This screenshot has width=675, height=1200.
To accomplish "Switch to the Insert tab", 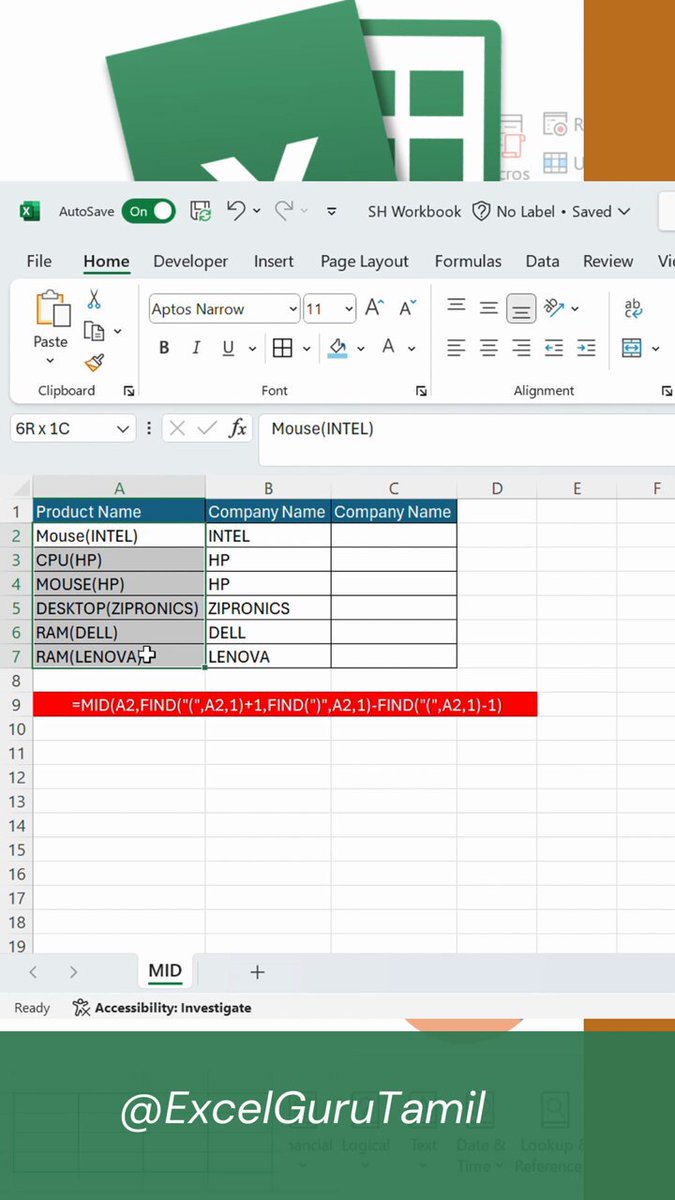I will pos(273,261).
